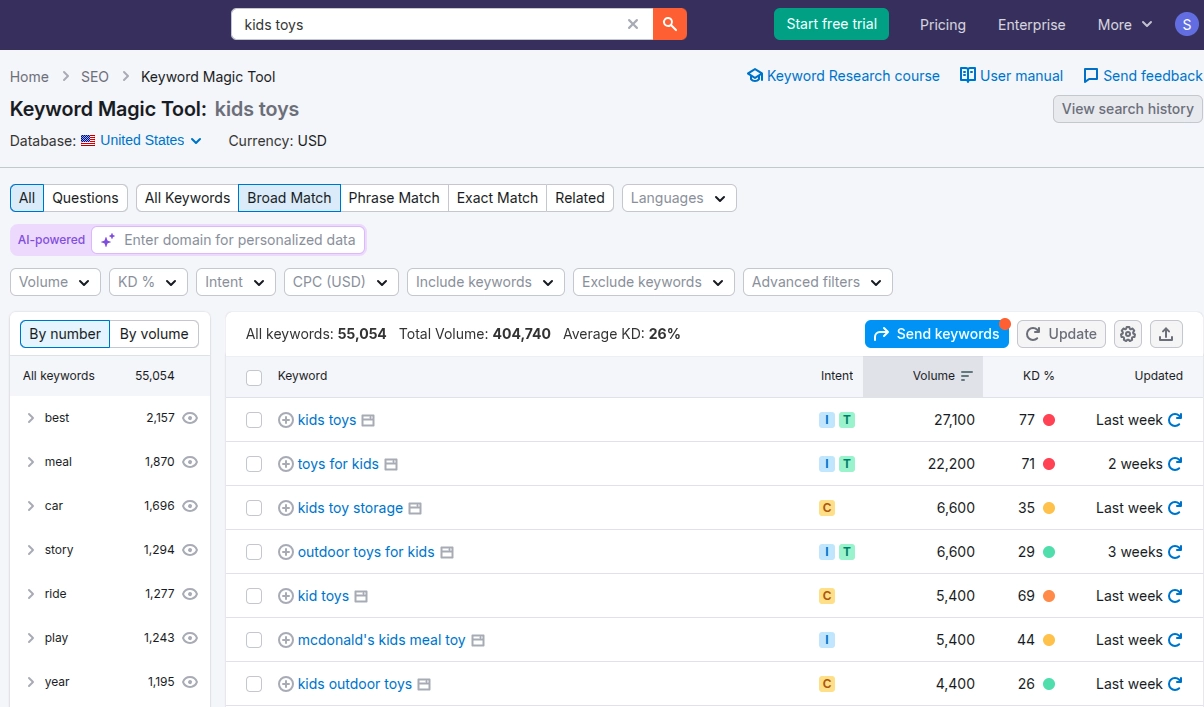Open the KD % filter dropdown
This screenshot has width=1204, height=707.
(148, 282)
